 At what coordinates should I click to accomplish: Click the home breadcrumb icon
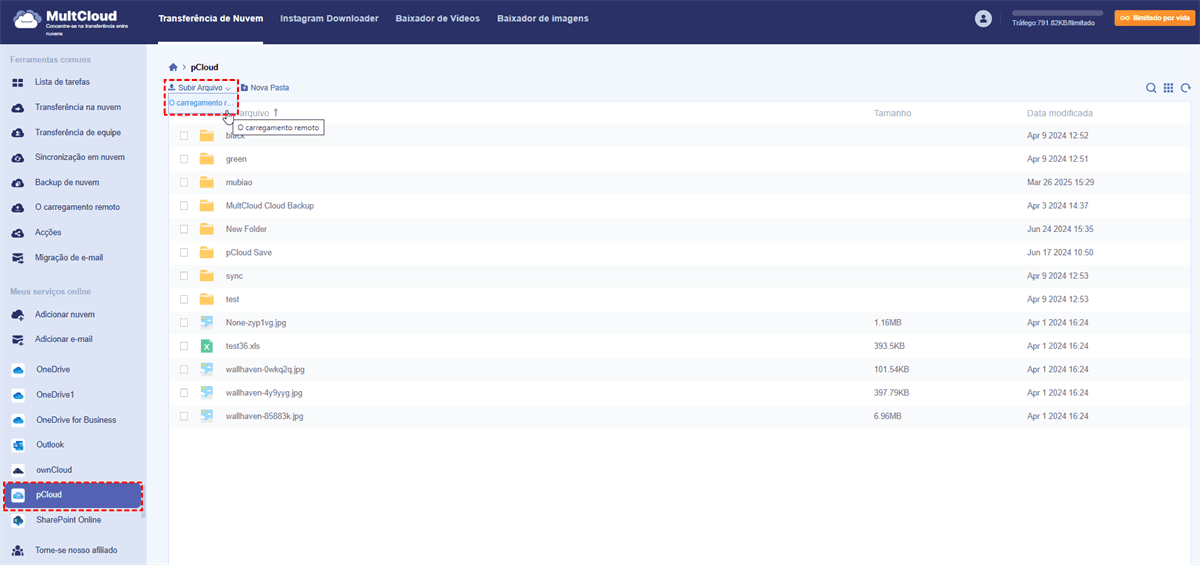pos(173,67)
